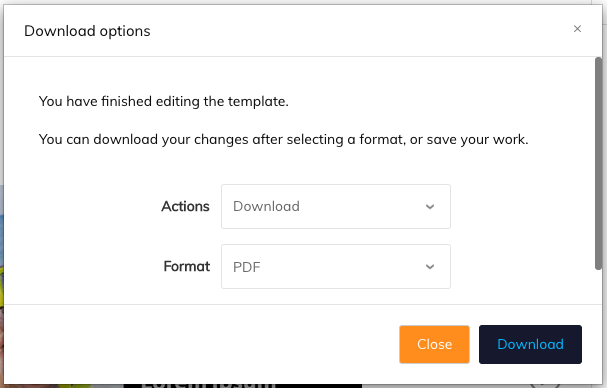Click the chevron arrow in the Actions field
The width and height of the screenshot is (607, 388).
point(430,207)
